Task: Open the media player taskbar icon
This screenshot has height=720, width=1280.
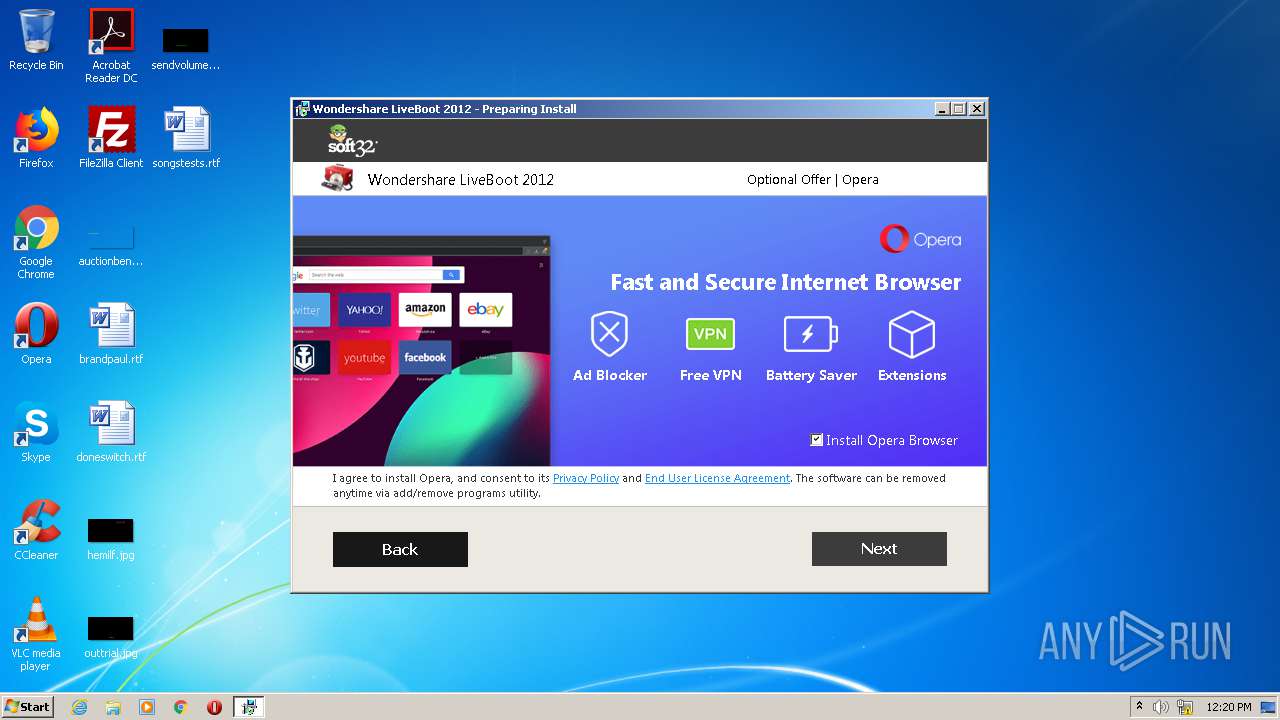Action: click(147, 707)
